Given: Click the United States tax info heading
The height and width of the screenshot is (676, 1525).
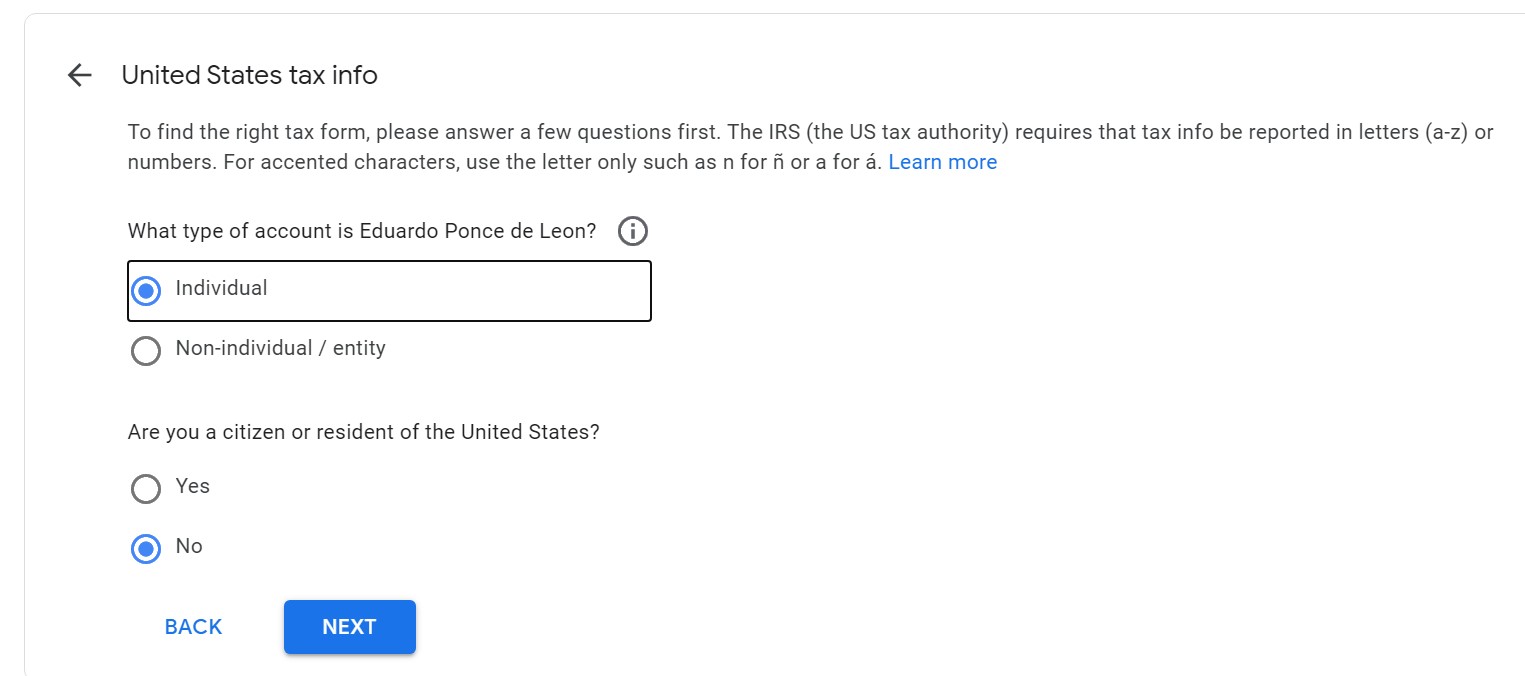Looking at the screenshot, I should coord(249,75).
